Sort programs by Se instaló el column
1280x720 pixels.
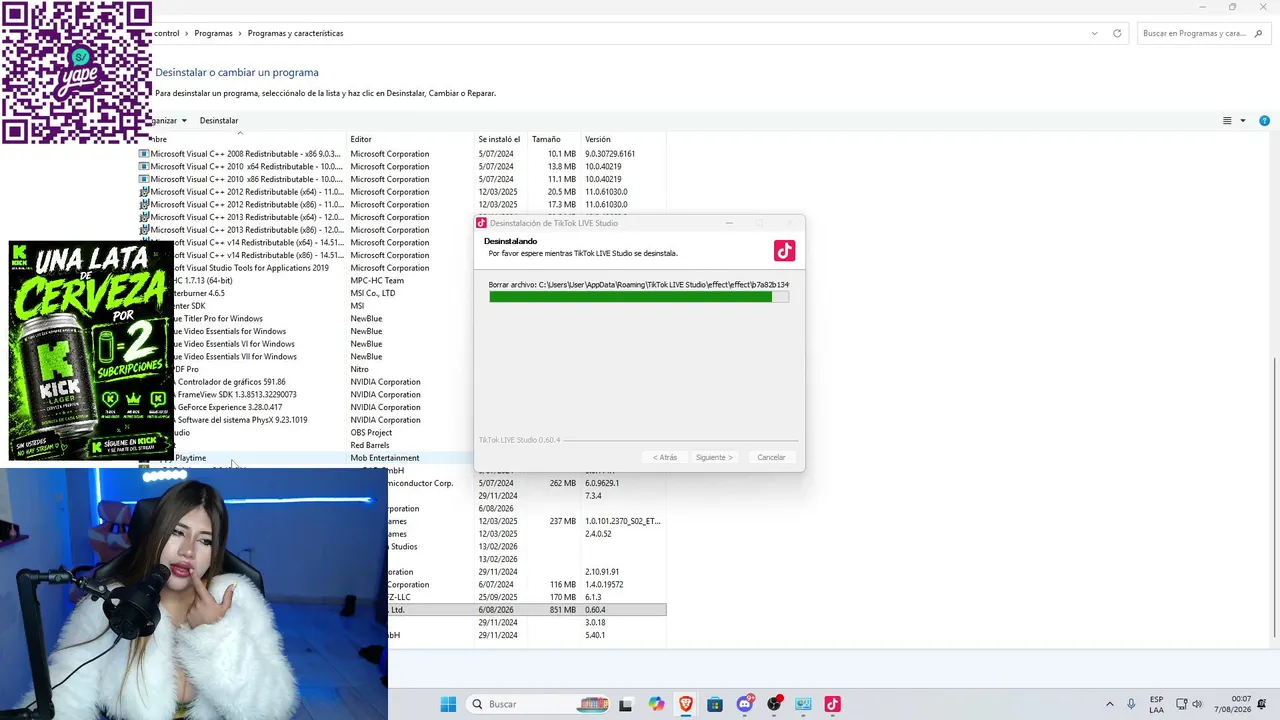[499, 139]
